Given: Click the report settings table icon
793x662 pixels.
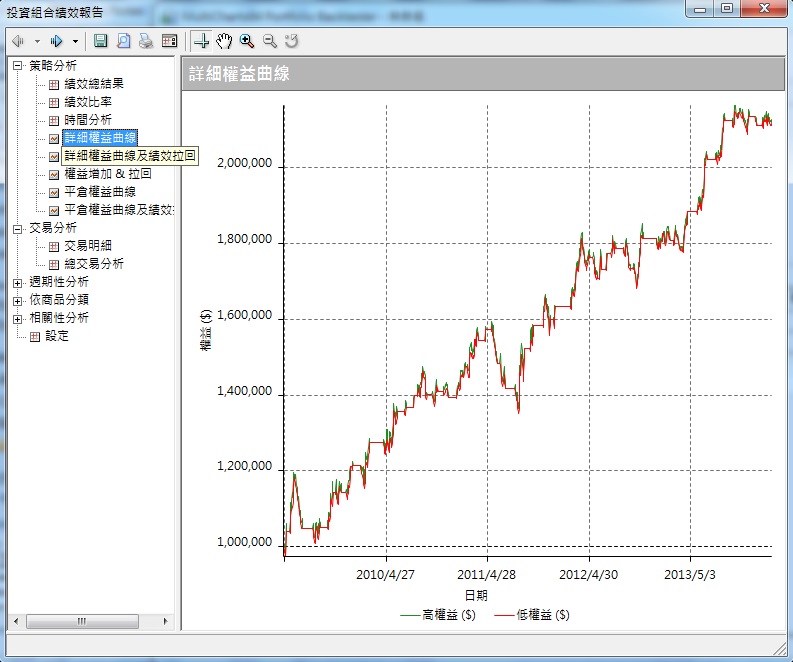Looking at the screenshot, I should tap(169, 41).
